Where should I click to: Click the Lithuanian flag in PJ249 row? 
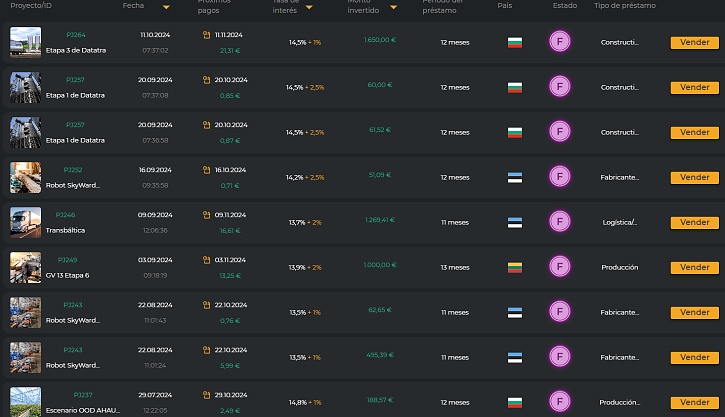(x=515, y=267)
